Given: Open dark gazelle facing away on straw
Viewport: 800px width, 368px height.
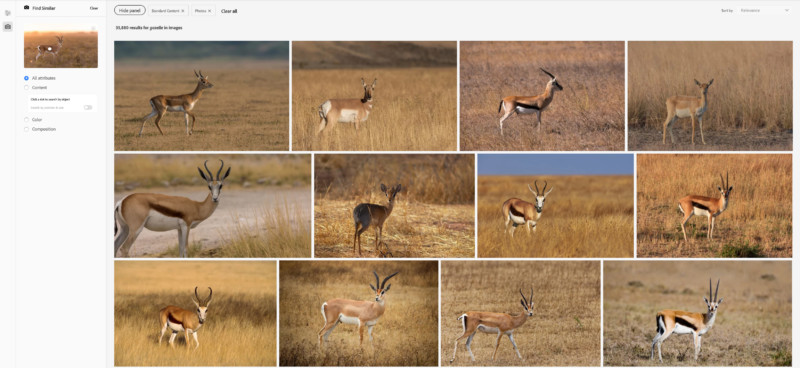Looking at the screenshot, I should pyautogui.click(x=394, y=206).
